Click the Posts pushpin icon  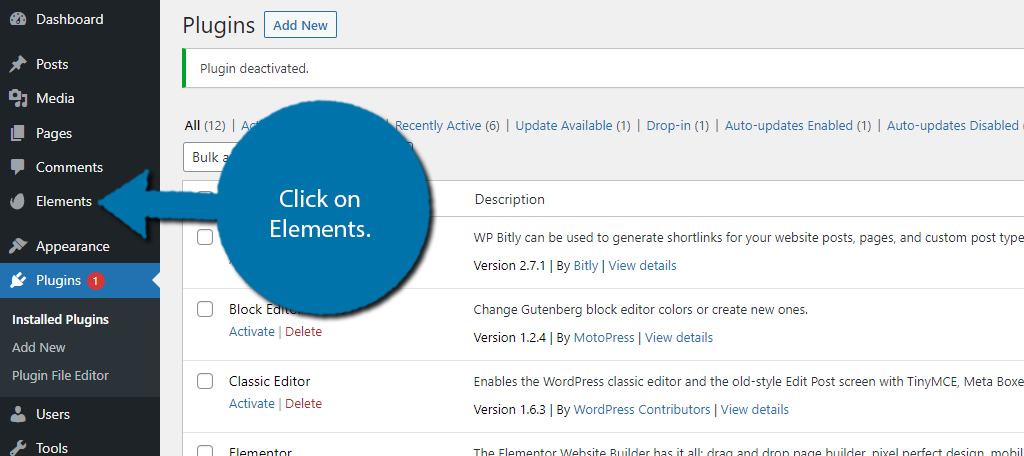click(x=18, y=64)
